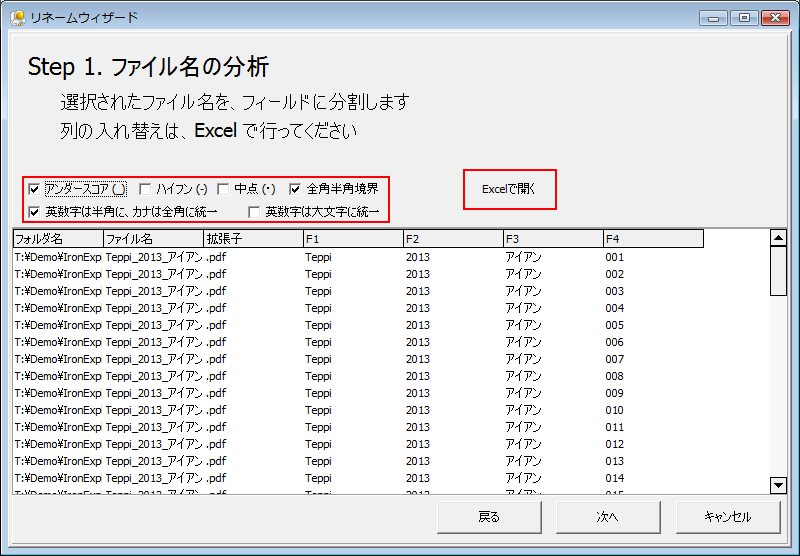Screen dimensions: 800x556
Task: Click the 次へ button
Action: [608, 517]
